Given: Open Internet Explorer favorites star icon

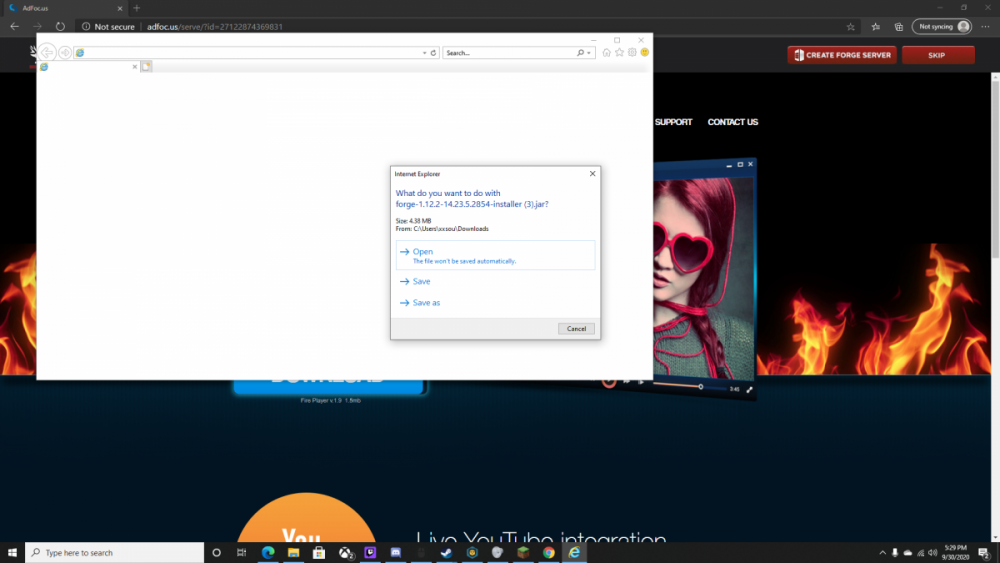Looking at the screenshot, I should click(x=620, y=53).
